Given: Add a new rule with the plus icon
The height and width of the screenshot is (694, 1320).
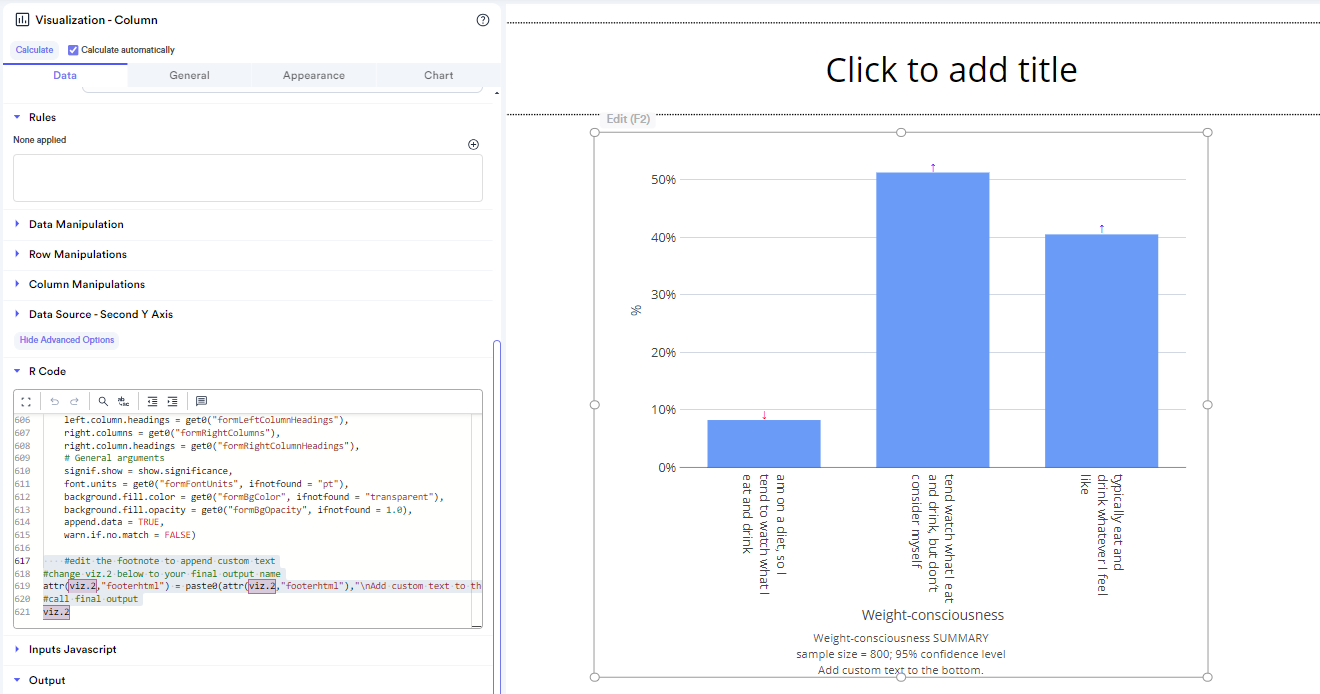Looking at the screenshot, I should 474,145.
